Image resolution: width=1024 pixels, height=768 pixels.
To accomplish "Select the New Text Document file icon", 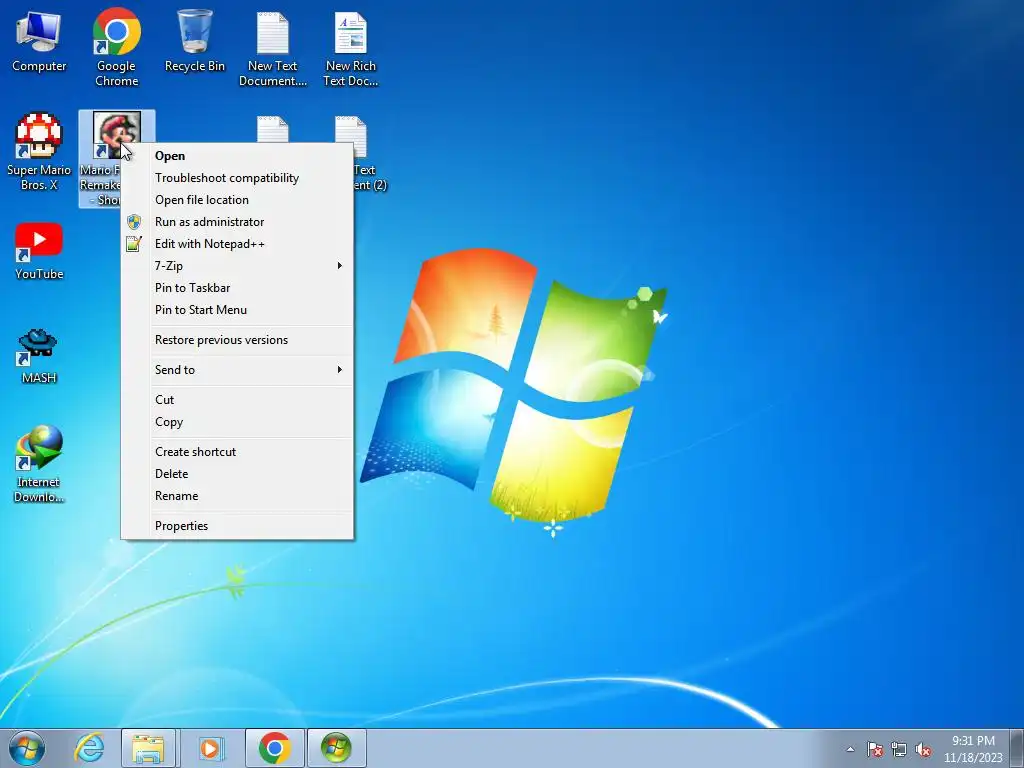I will [272, 49].
